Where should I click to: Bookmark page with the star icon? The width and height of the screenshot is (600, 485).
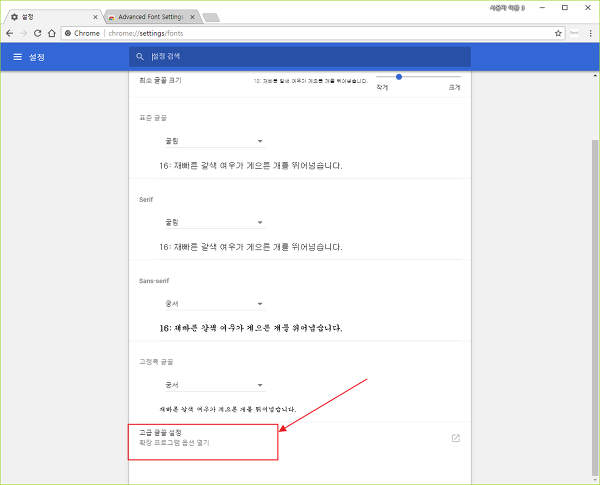pos(558,33)
